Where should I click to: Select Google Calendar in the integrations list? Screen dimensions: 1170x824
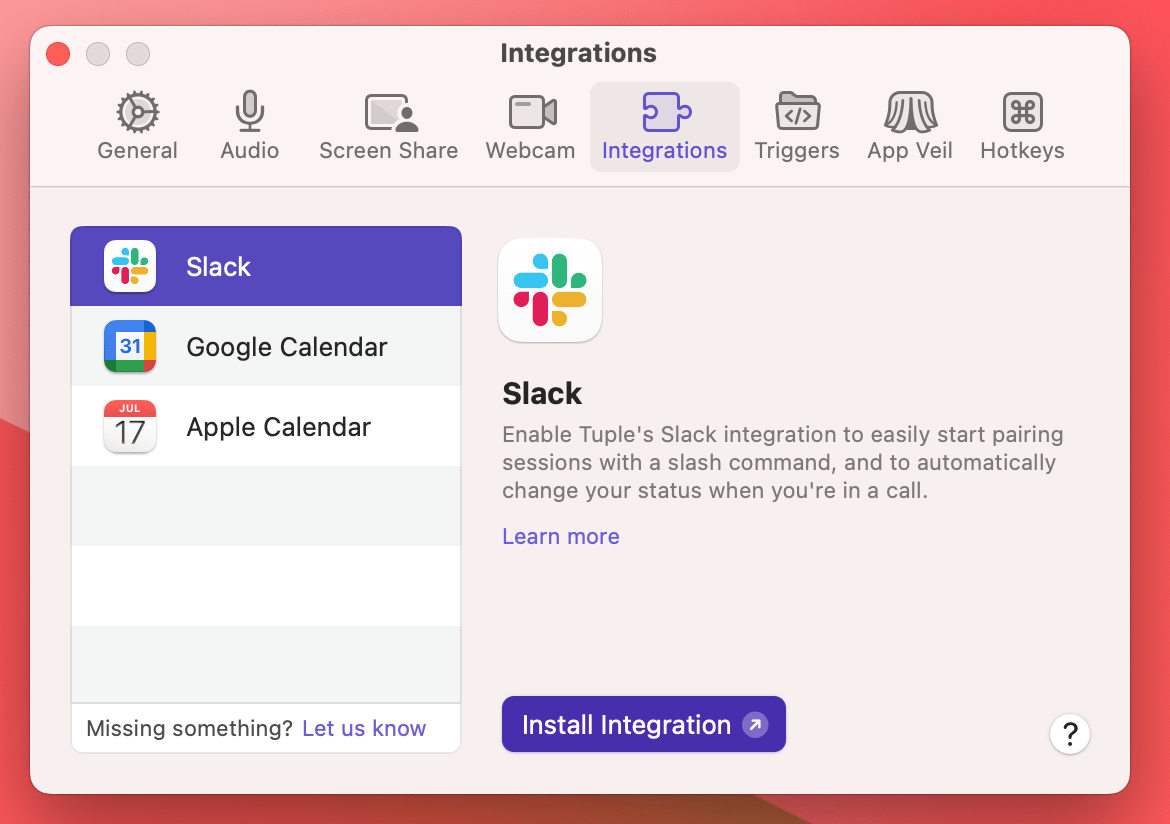pos(266,346)
